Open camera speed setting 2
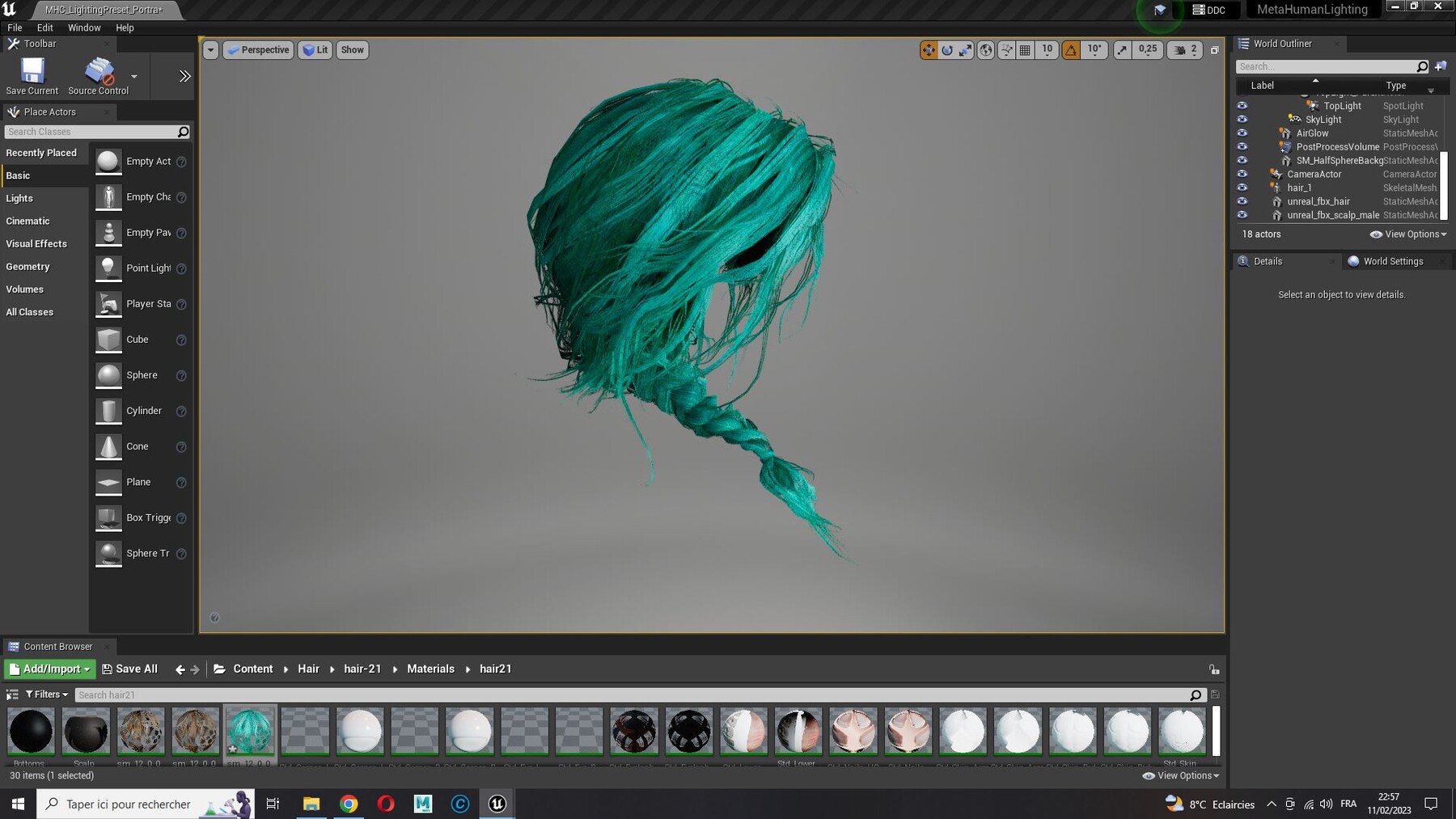The image size is (1456, 819). 1185,50
